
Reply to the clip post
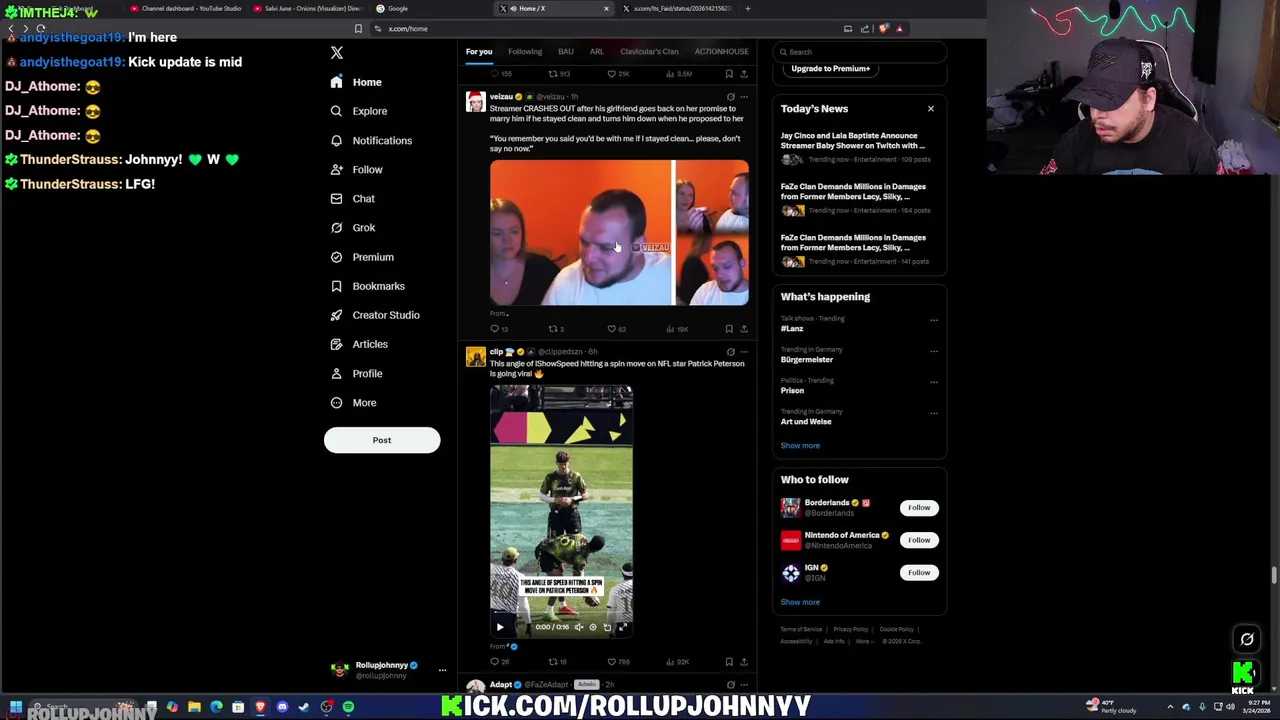click(498, 661)
